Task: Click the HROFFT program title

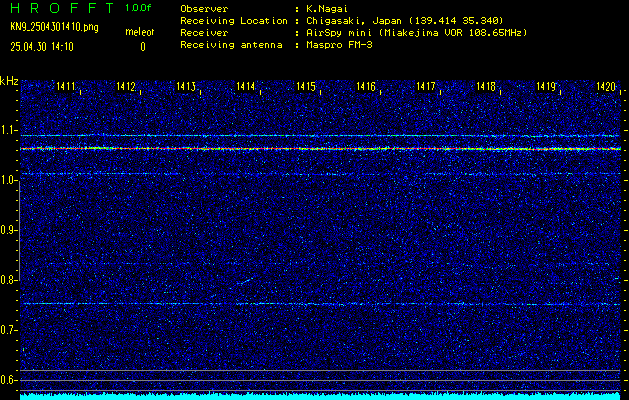Action: tap(62, 8)
